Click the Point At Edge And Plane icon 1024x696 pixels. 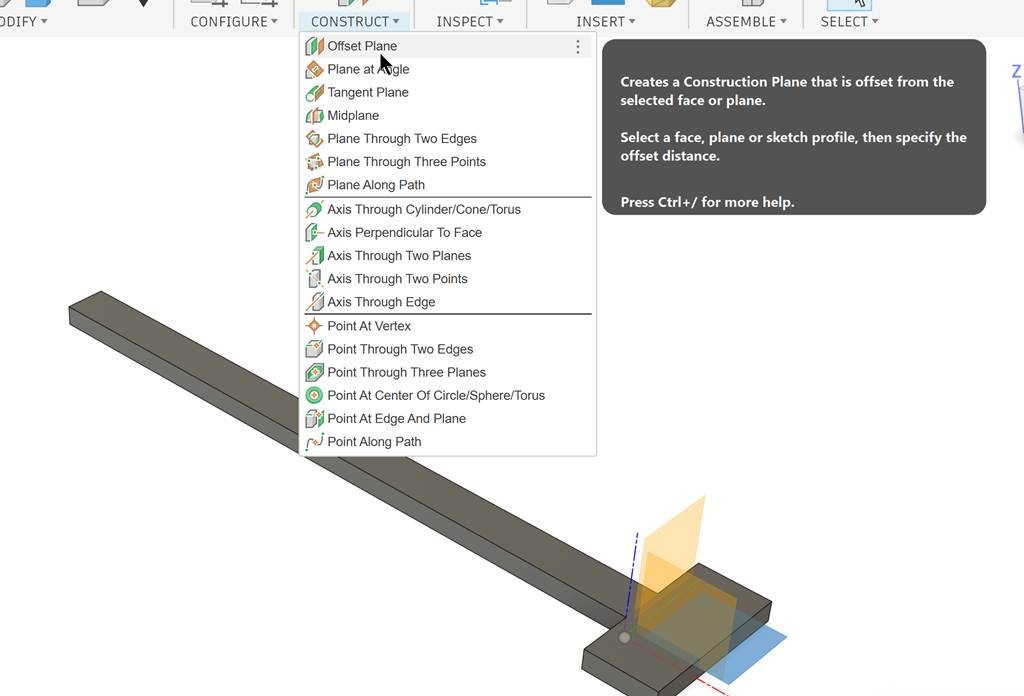tap(314, 419)
